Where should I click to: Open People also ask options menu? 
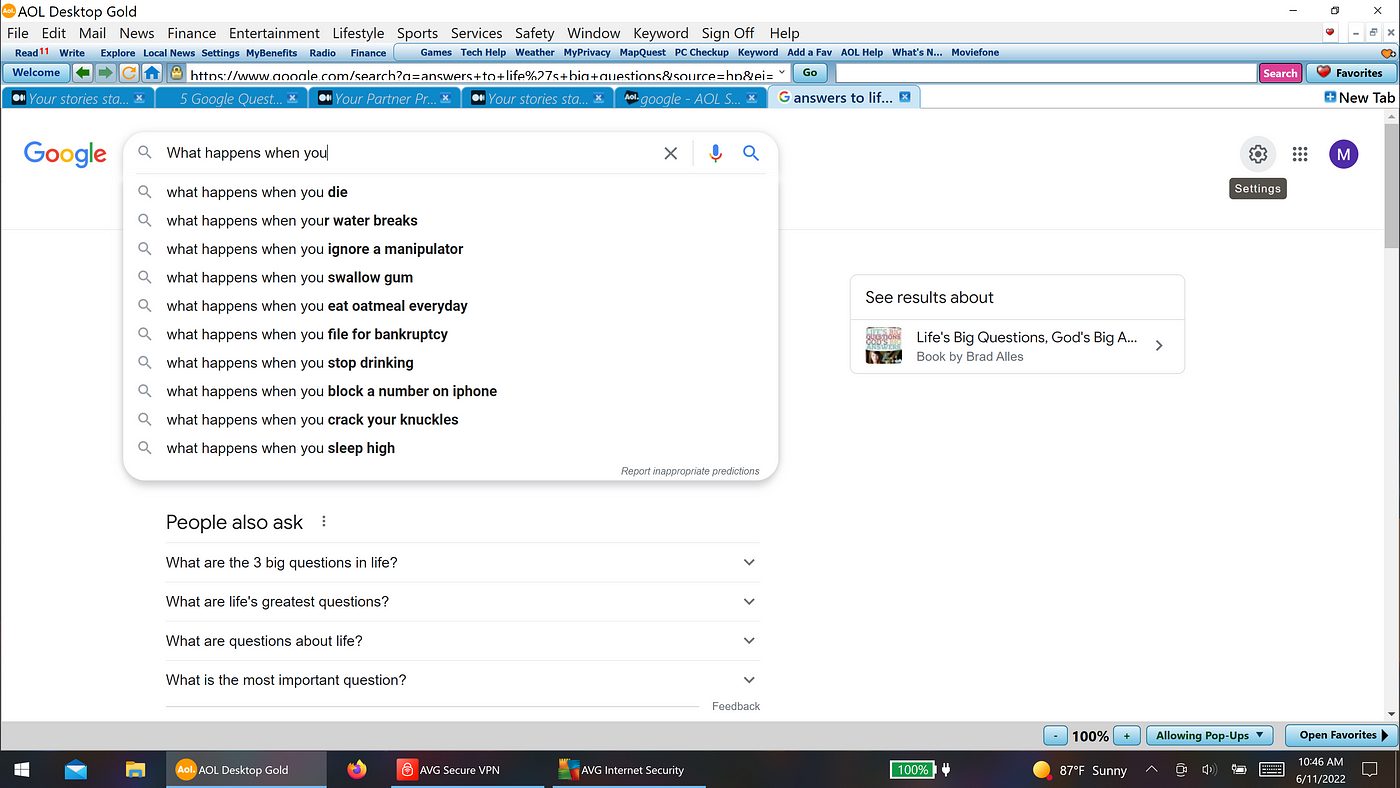(x=323, y=522)
